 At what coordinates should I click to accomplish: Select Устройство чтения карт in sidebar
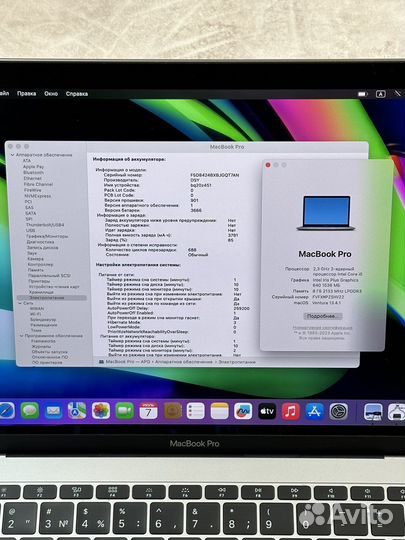[x=54, y=286]
